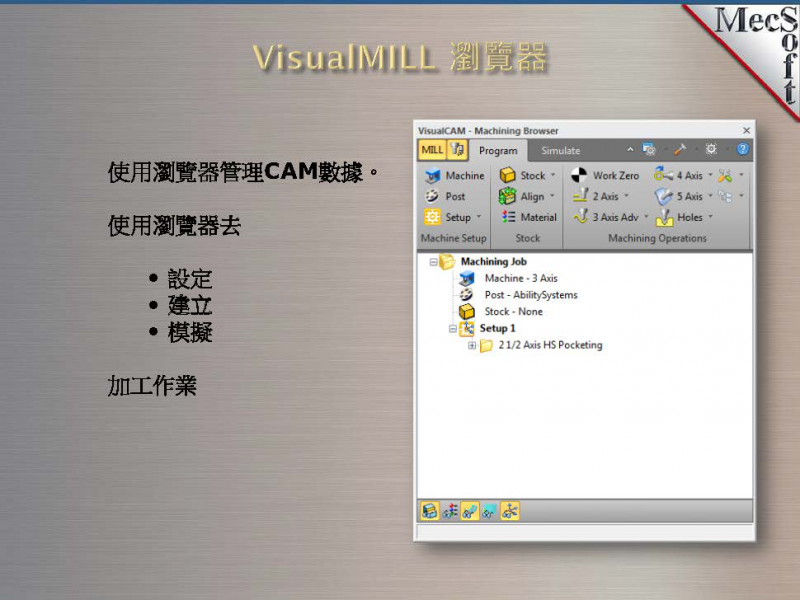Close the Machining Browser panel
800x600 pixels.
click(746, 130)
